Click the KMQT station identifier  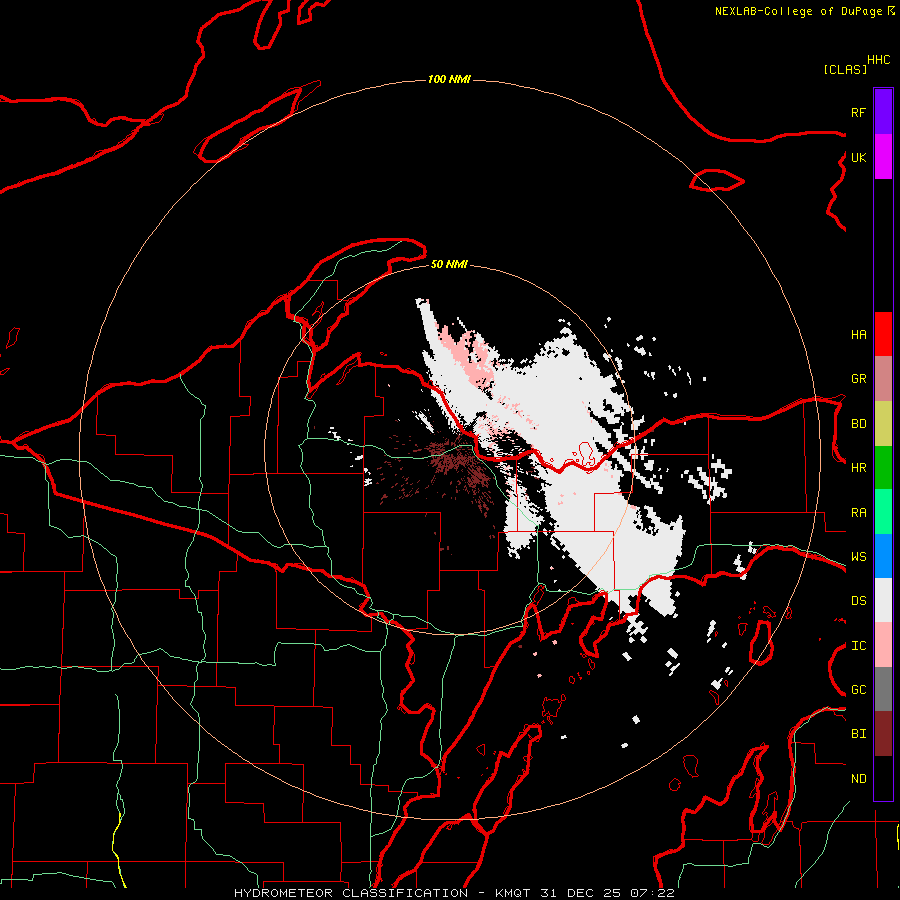[513, 893]
